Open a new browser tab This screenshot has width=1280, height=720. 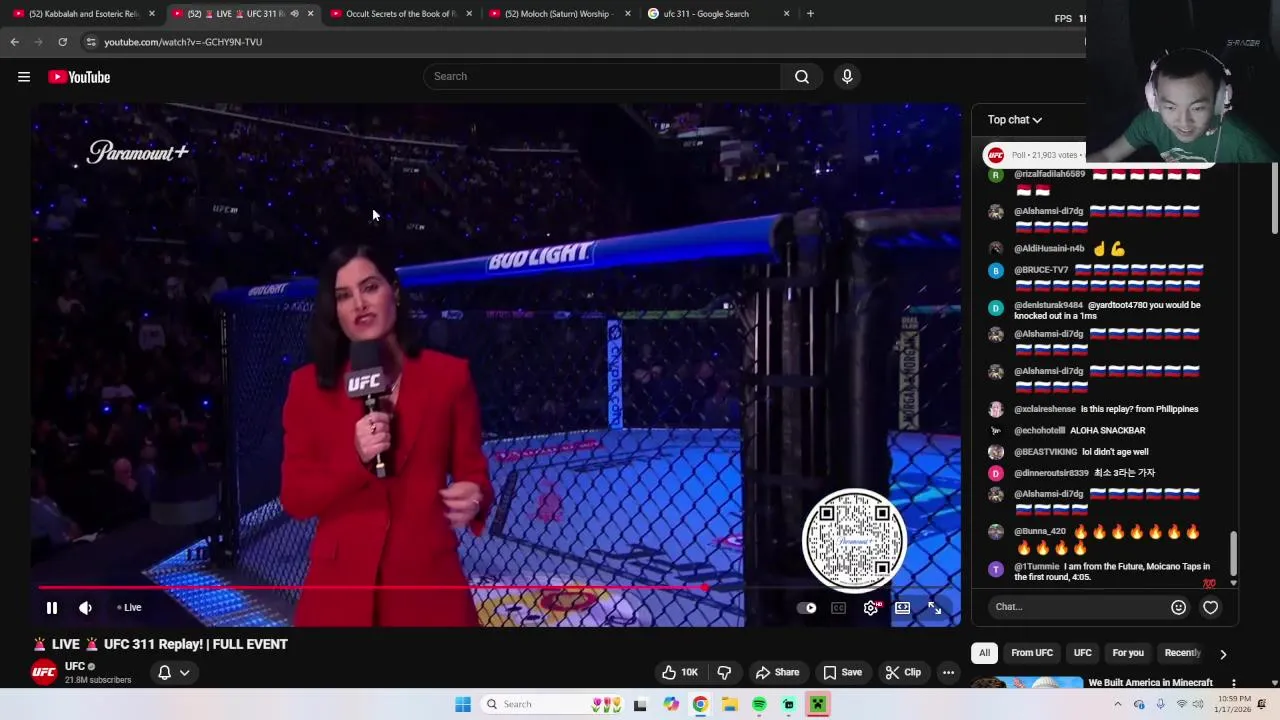click(x=810, y=14)
